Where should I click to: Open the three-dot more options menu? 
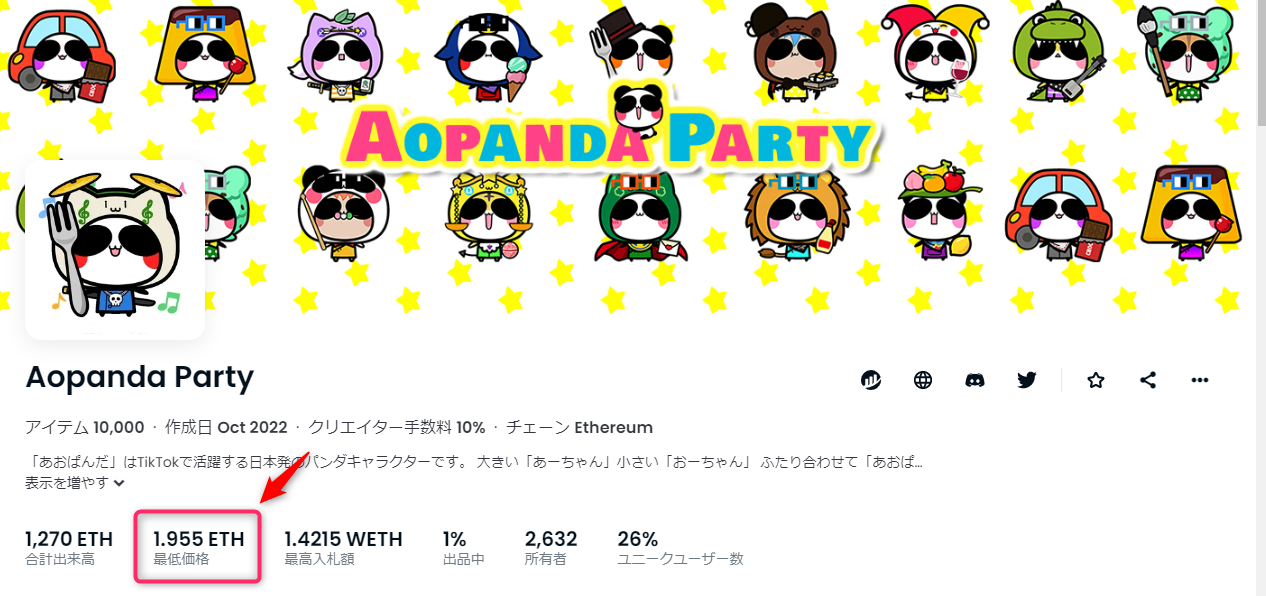click(x=1200, y=380)
